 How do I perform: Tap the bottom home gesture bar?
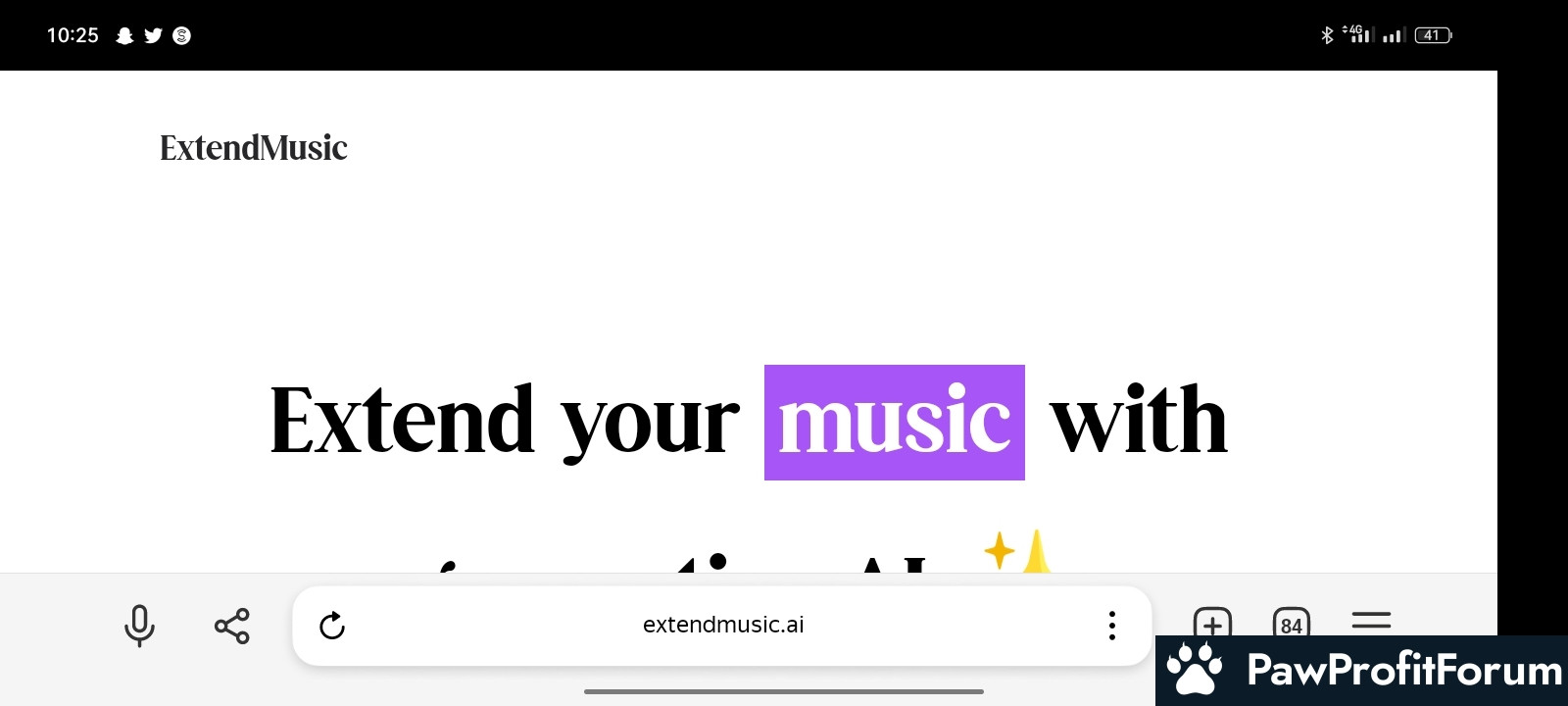[784, 691]
